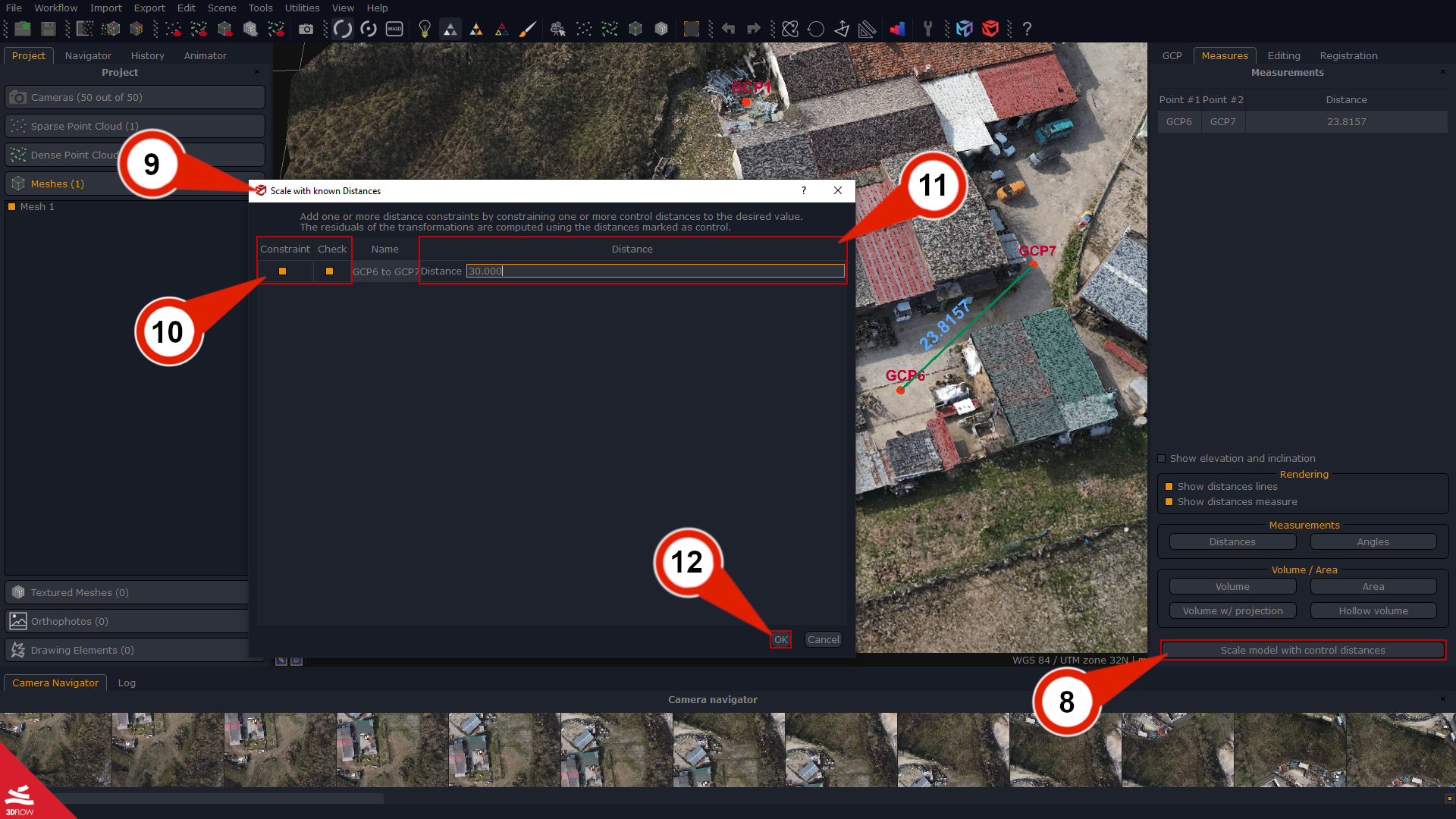Click the dialog's question mark help button
Viewport: 1456px width, 819px height.
803,190
